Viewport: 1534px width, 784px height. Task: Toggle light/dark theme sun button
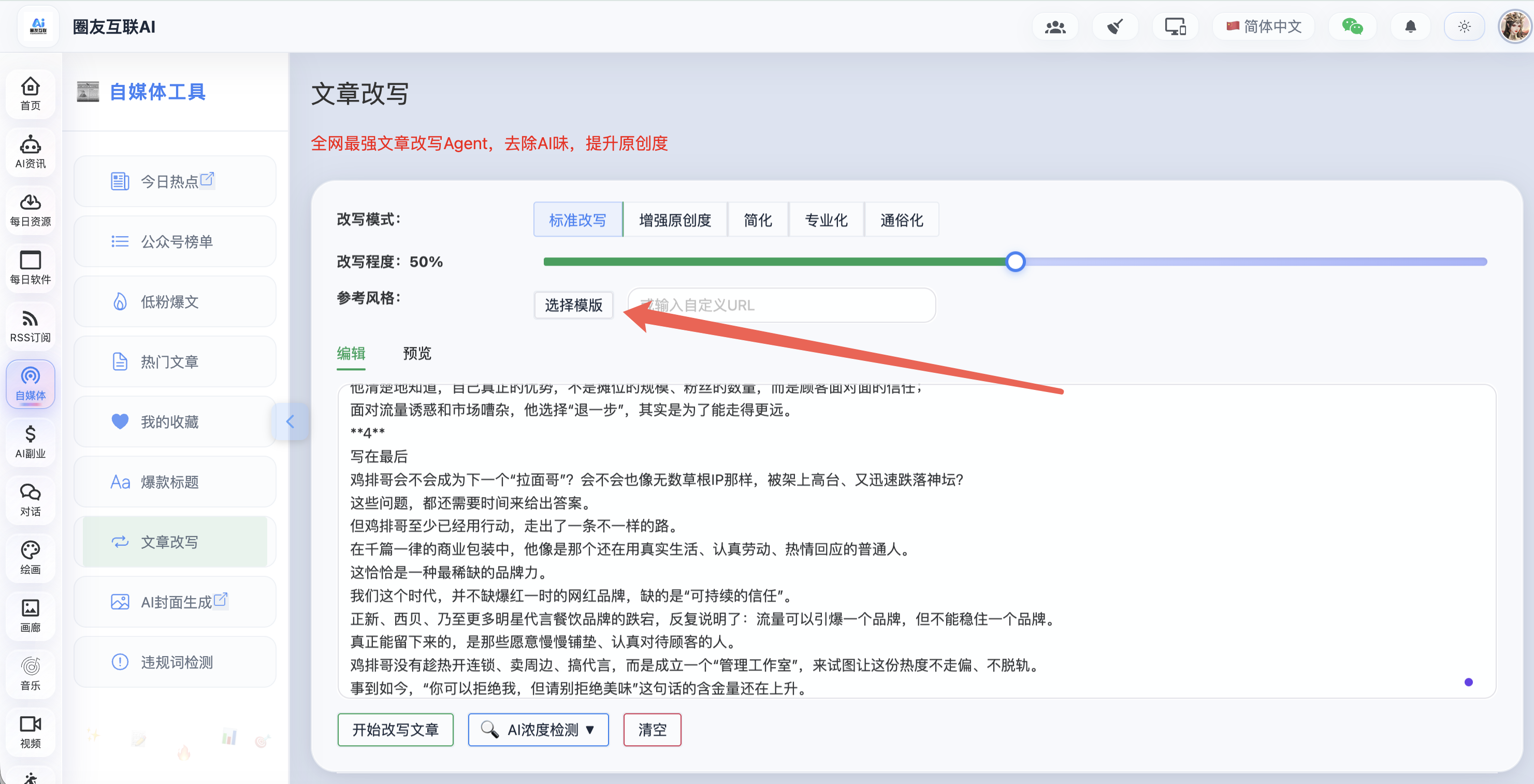[1464, 27]
